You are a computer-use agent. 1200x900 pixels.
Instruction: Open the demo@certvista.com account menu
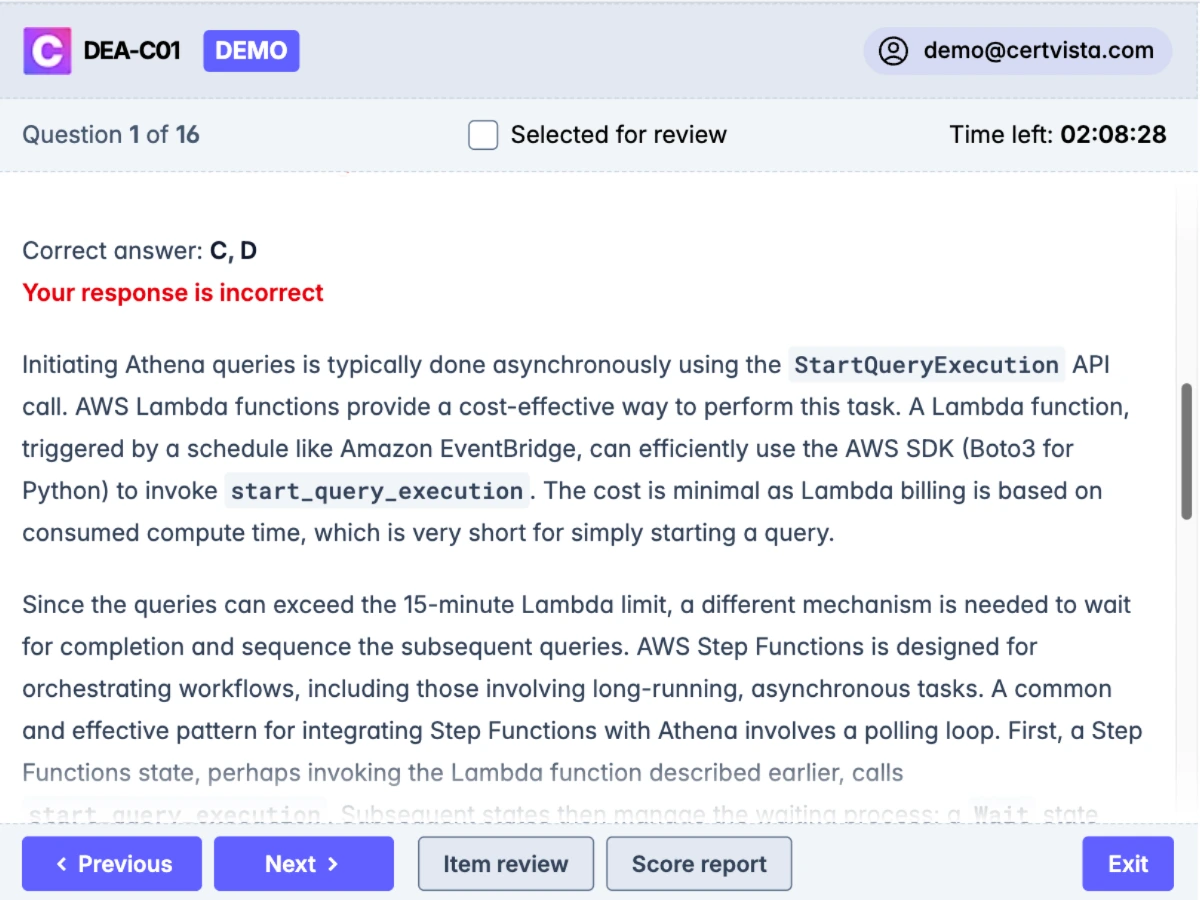1037,51
